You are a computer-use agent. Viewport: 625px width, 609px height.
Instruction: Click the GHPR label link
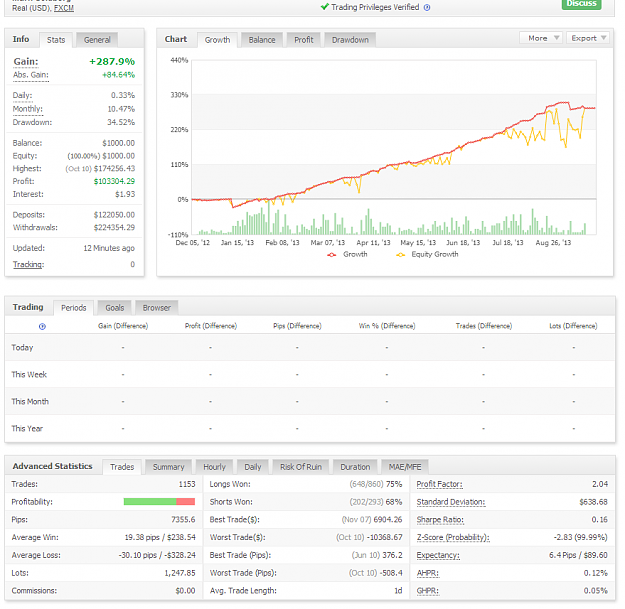click(x=428, y=591)
